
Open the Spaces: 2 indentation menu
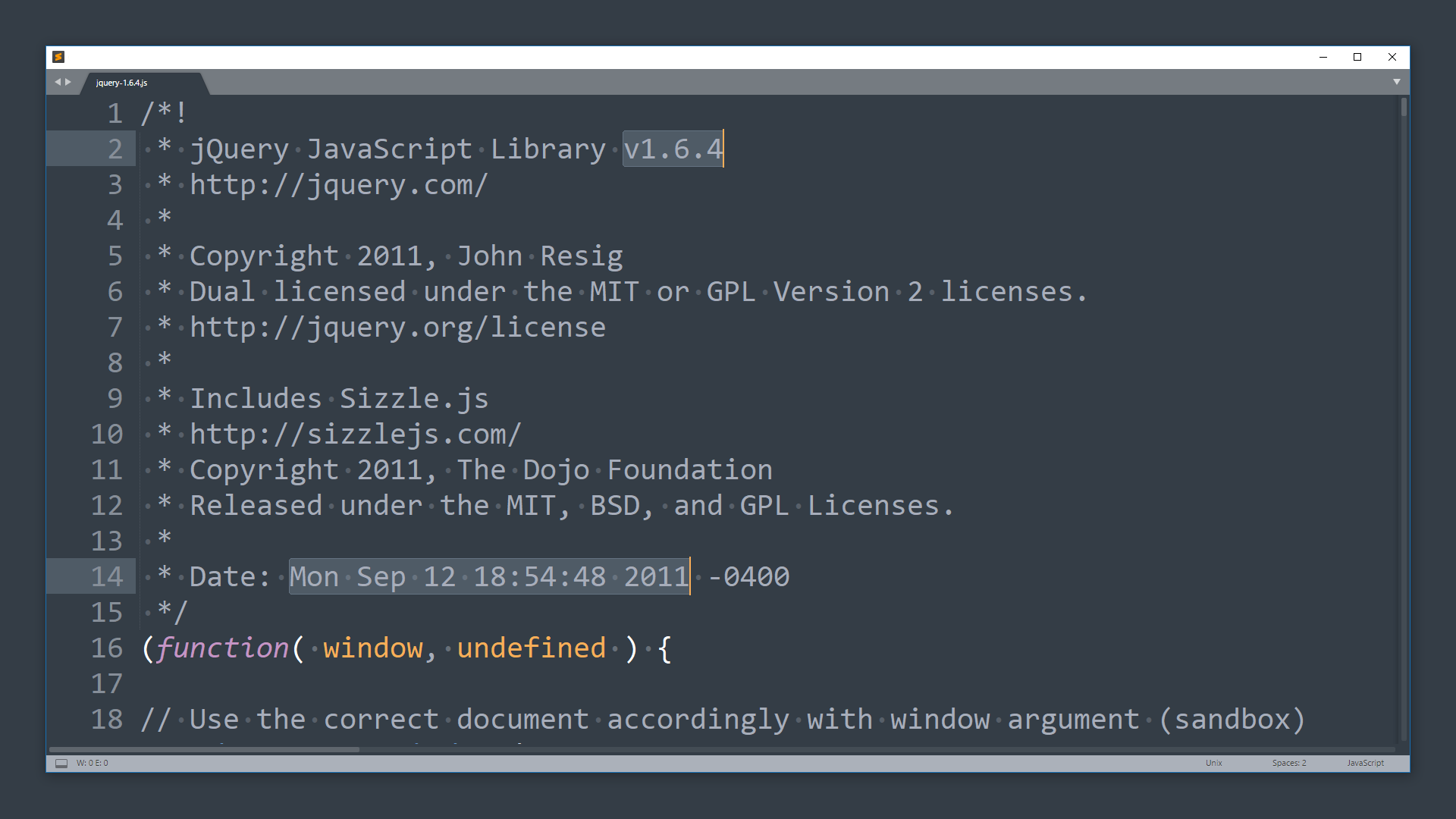[x=1288, y=763]
